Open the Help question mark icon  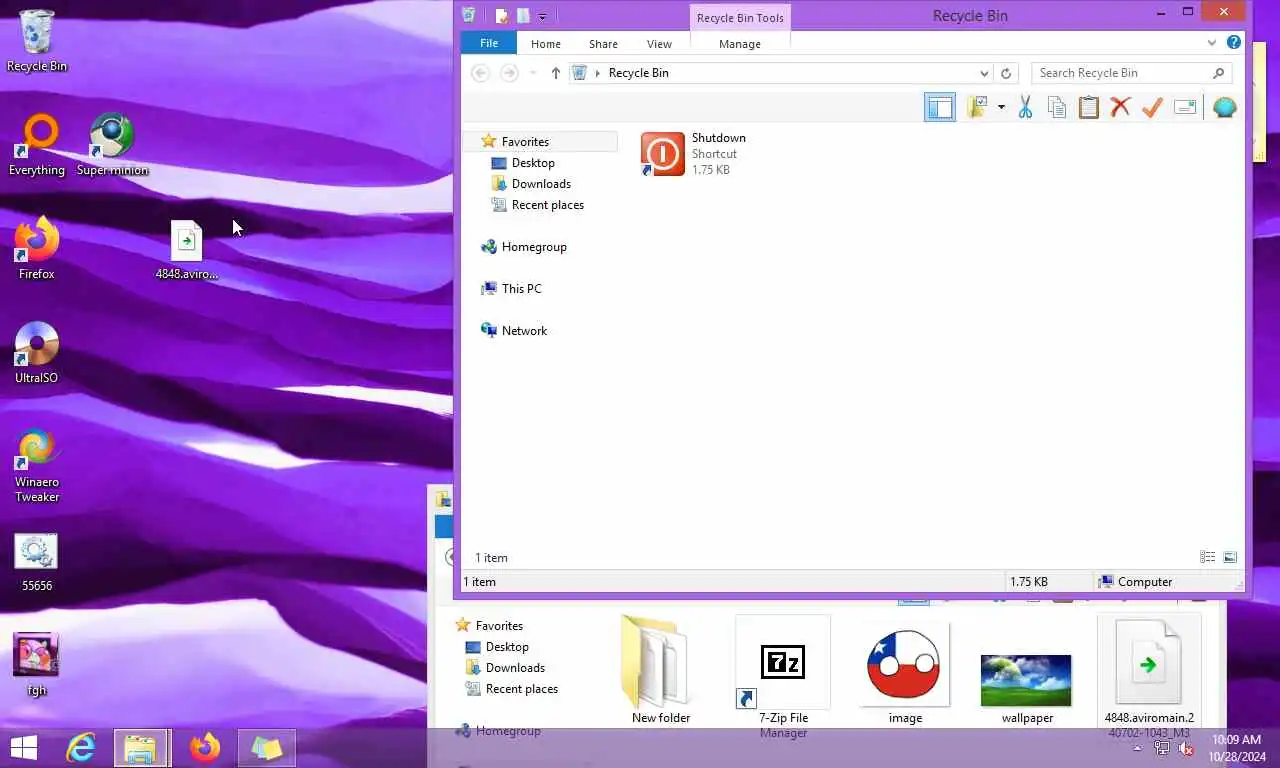pos(1234,43)
